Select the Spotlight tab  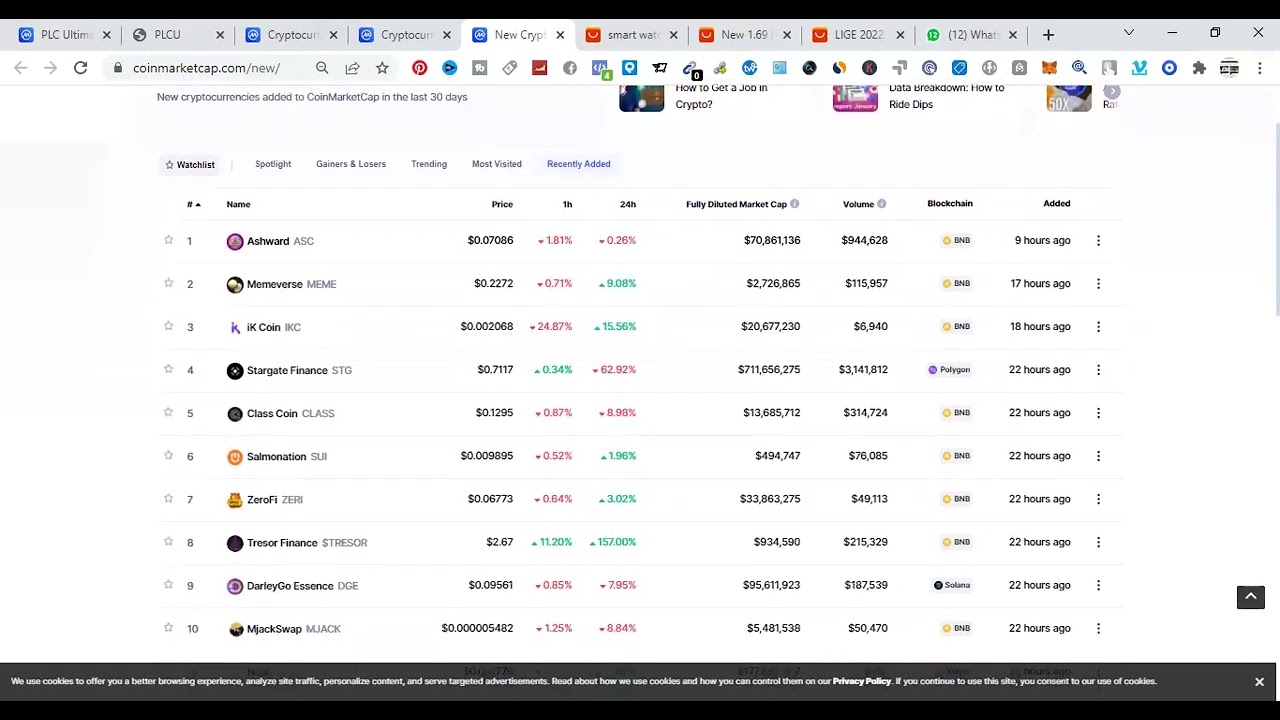point(273,164)
